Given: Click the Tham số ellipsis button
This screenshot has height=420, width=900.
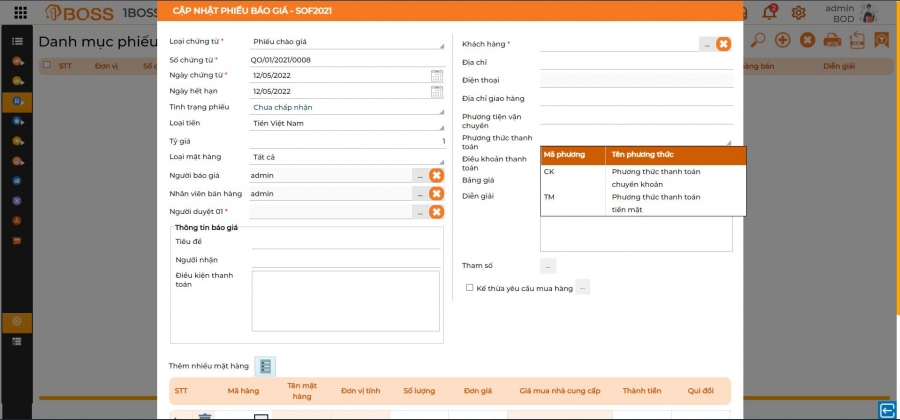Looking at the screenshot, I should coord(548,266).
